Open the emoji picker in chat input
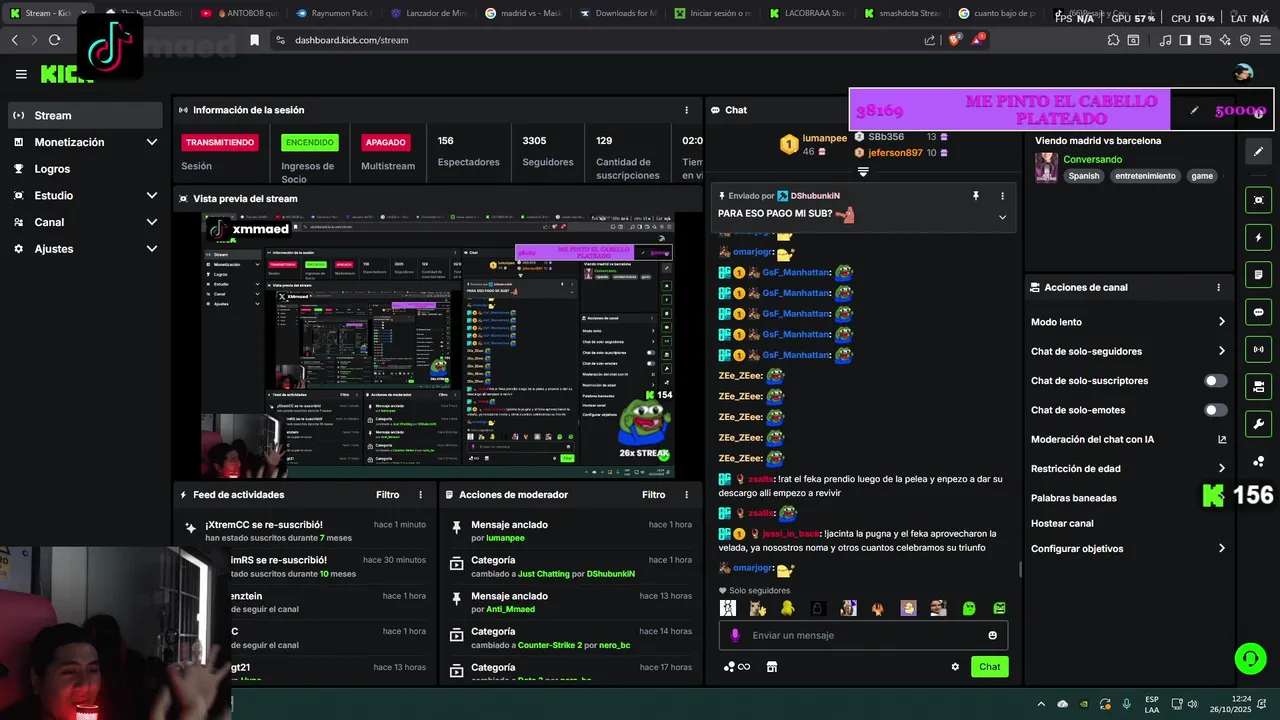Screen dimensions: 1280x720 (992, 635)
